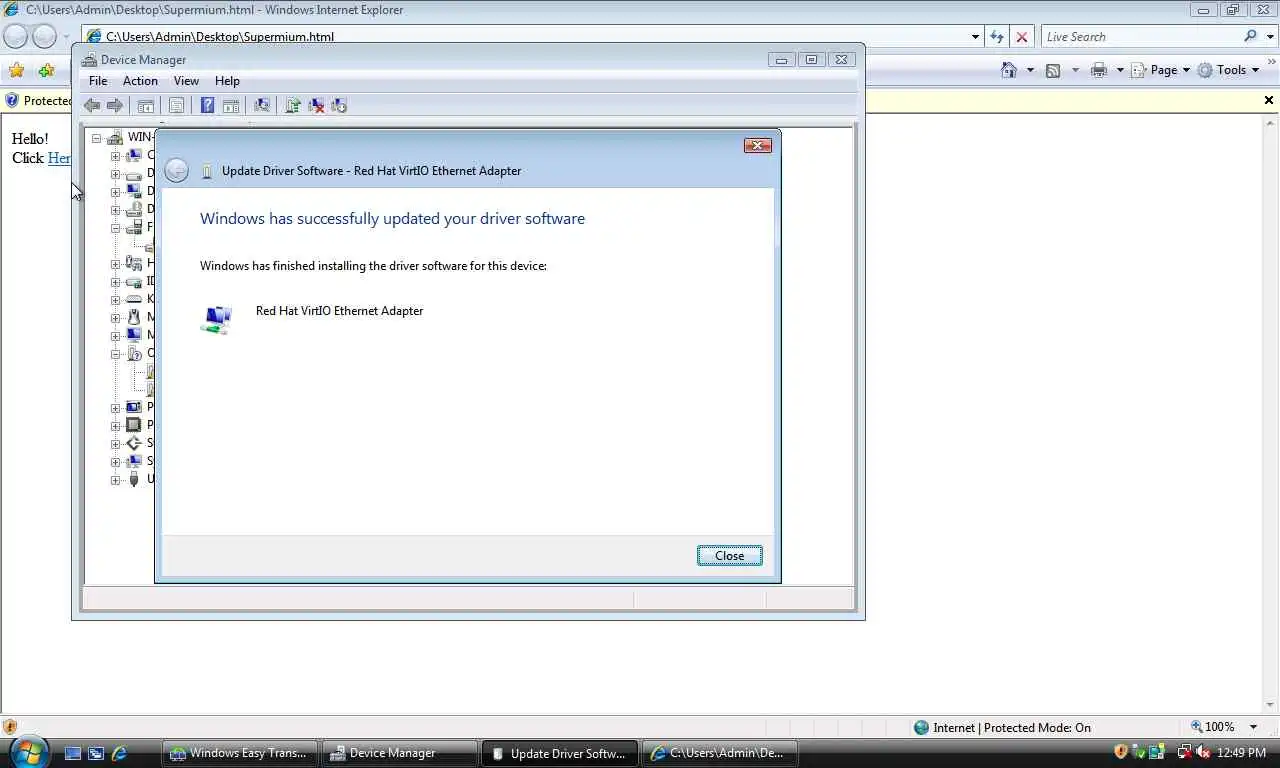Launch Internet Explorer from quick launch
The height and width of the screenshot is (768, 1280).
(119, 753)
